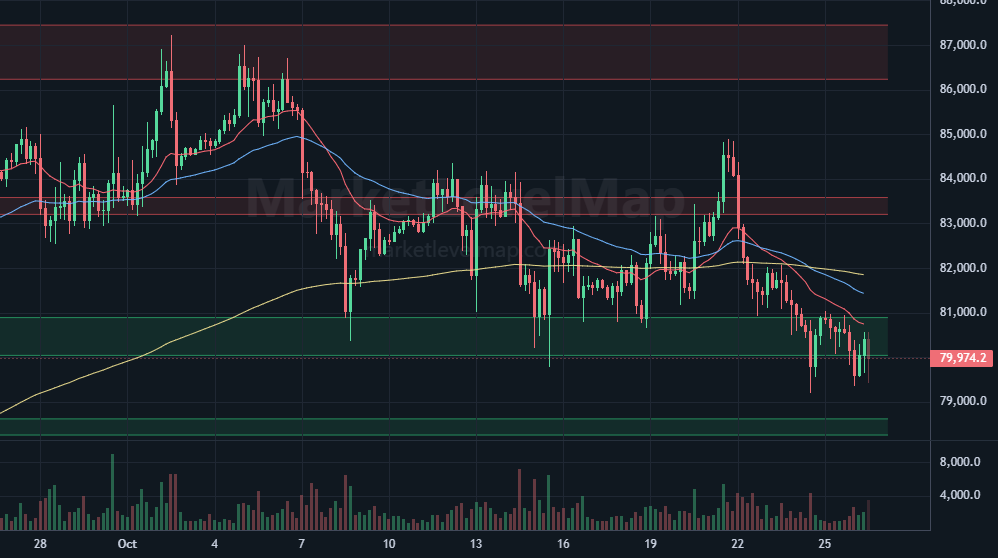The width and height of the screenshot is (998, 558).
Task: Click the date label 16
Action: point(563,544)
